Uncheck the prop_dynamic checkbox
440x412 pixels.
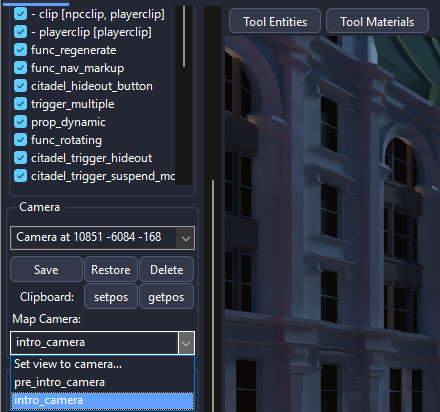tap(20, 122)
